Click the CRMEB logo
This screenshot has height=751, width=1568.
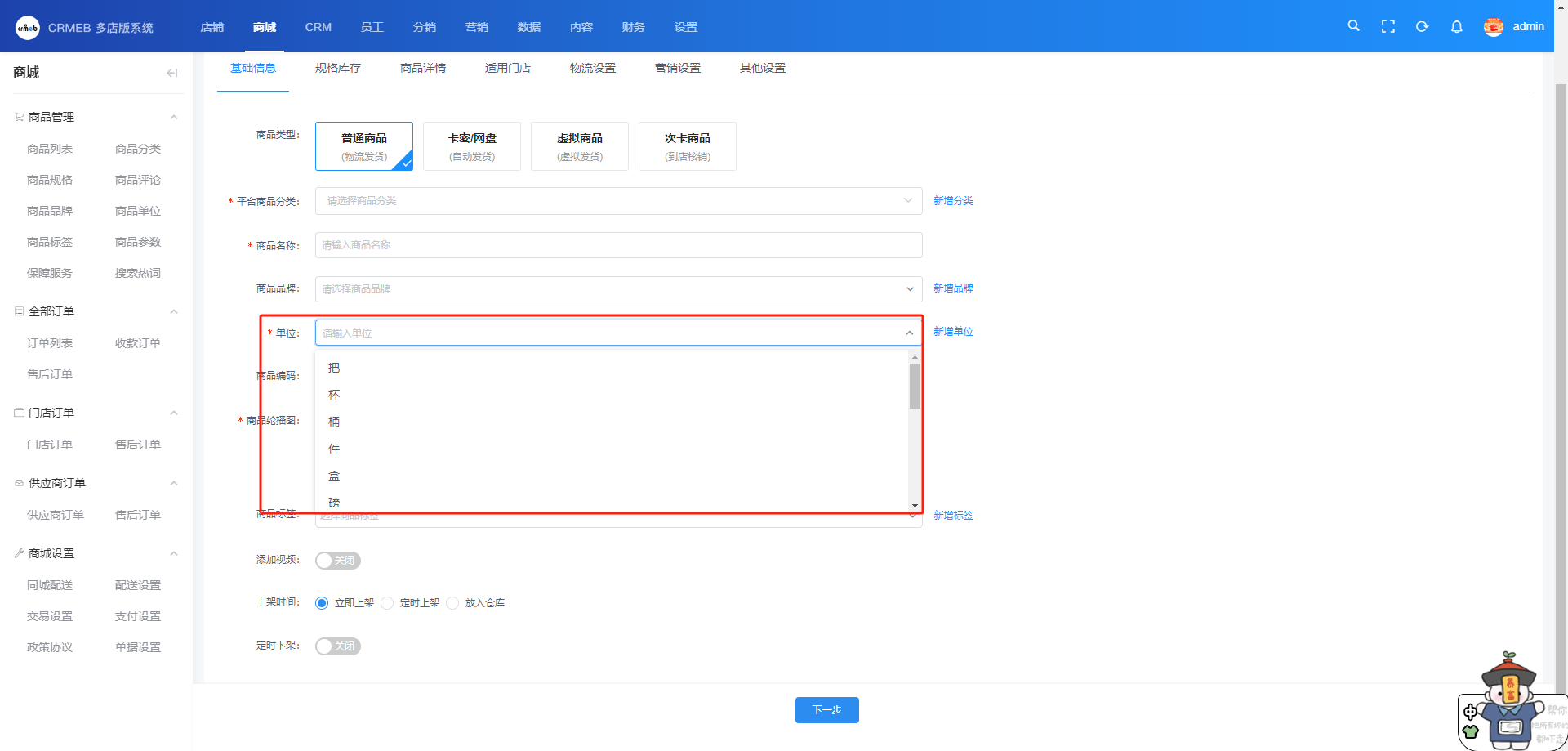coord(28,27)
